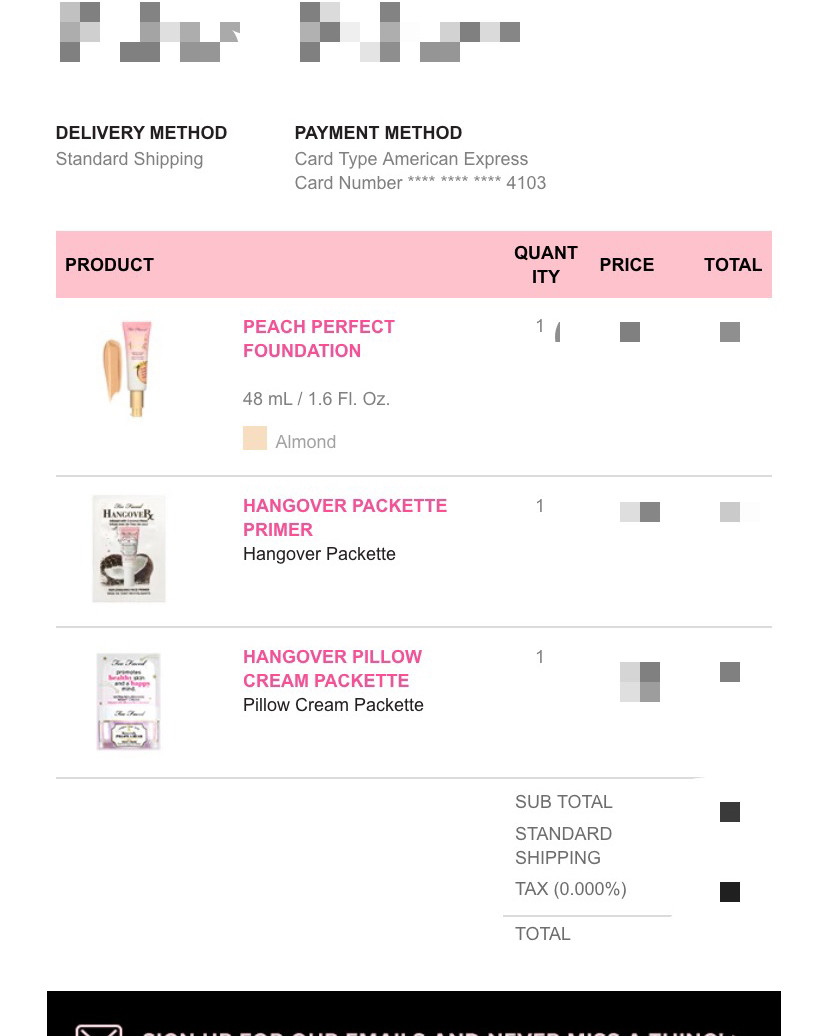828x1036 pixels.
Task: Click the envelope icon in black banner
Action: [99, 1030]
